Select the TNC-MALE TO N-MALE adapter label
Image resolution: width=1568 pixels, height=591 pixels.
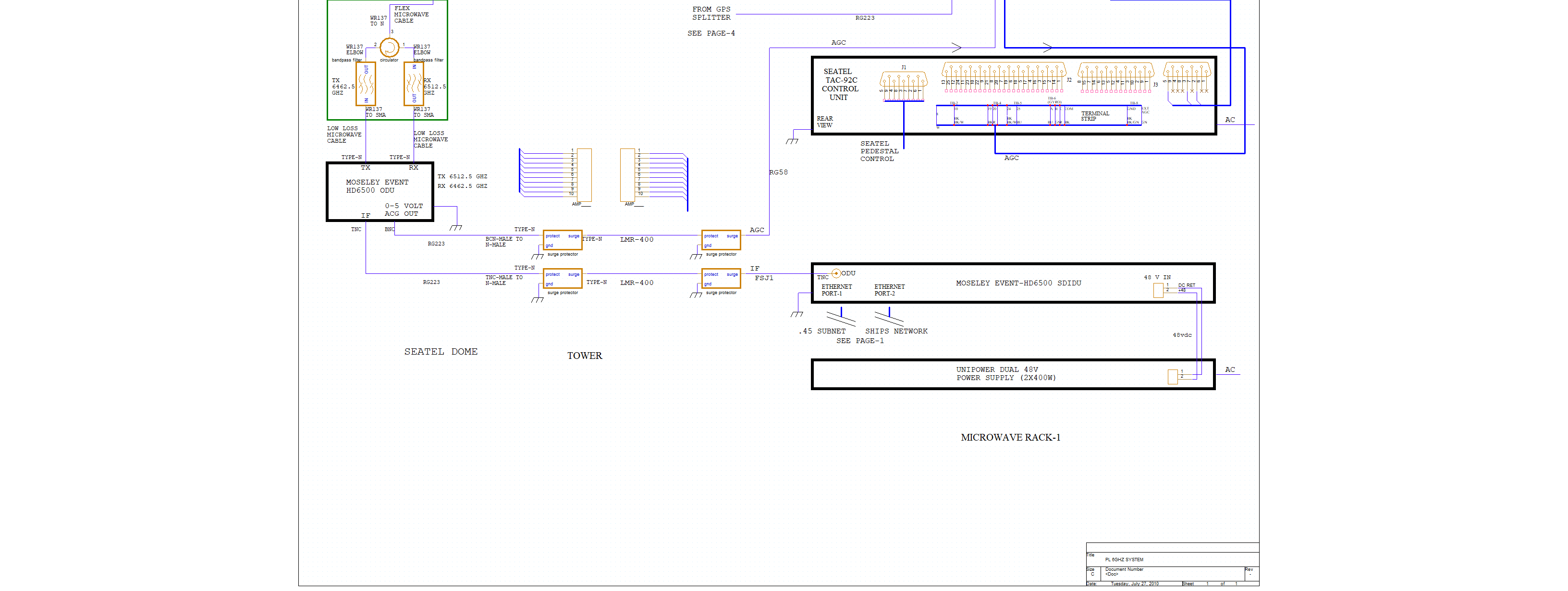coord(504,280)
